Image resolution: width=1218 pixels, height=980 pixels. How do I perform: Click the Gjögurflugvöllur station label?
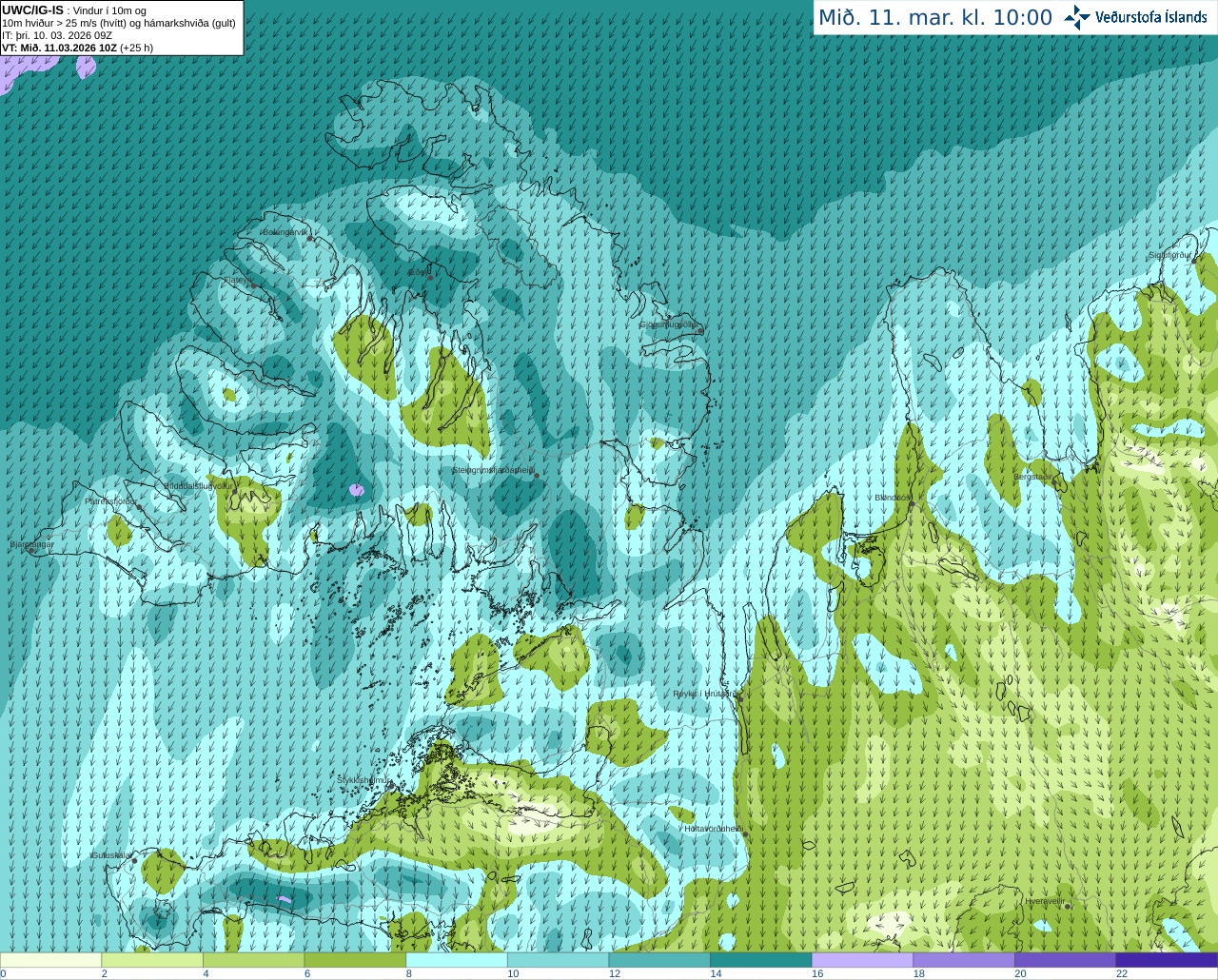pyautogui.click(x=669, y=324)
